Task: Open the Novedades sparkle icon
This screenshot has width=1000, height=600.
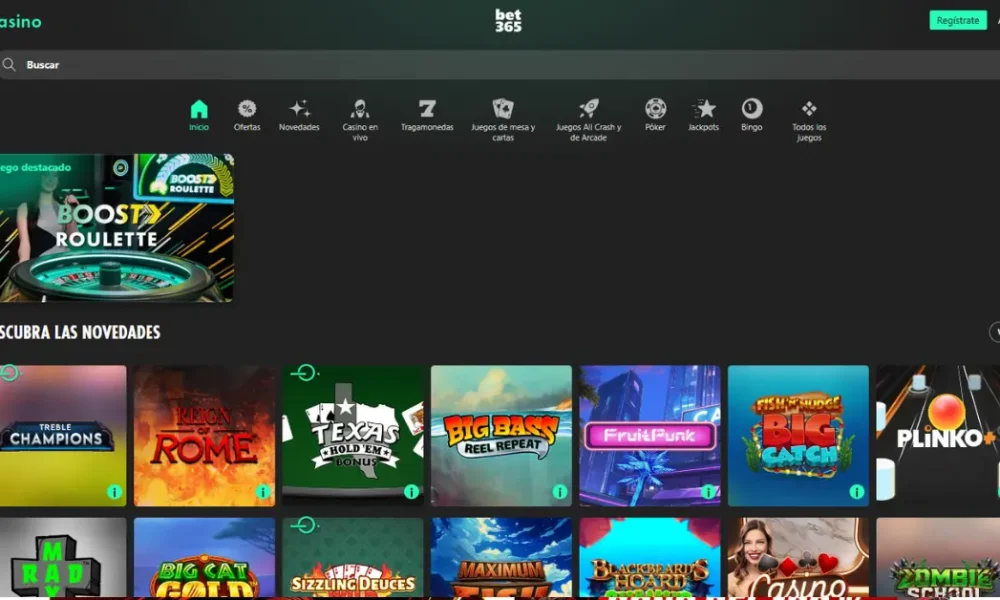Action: (x=299, y=109)
